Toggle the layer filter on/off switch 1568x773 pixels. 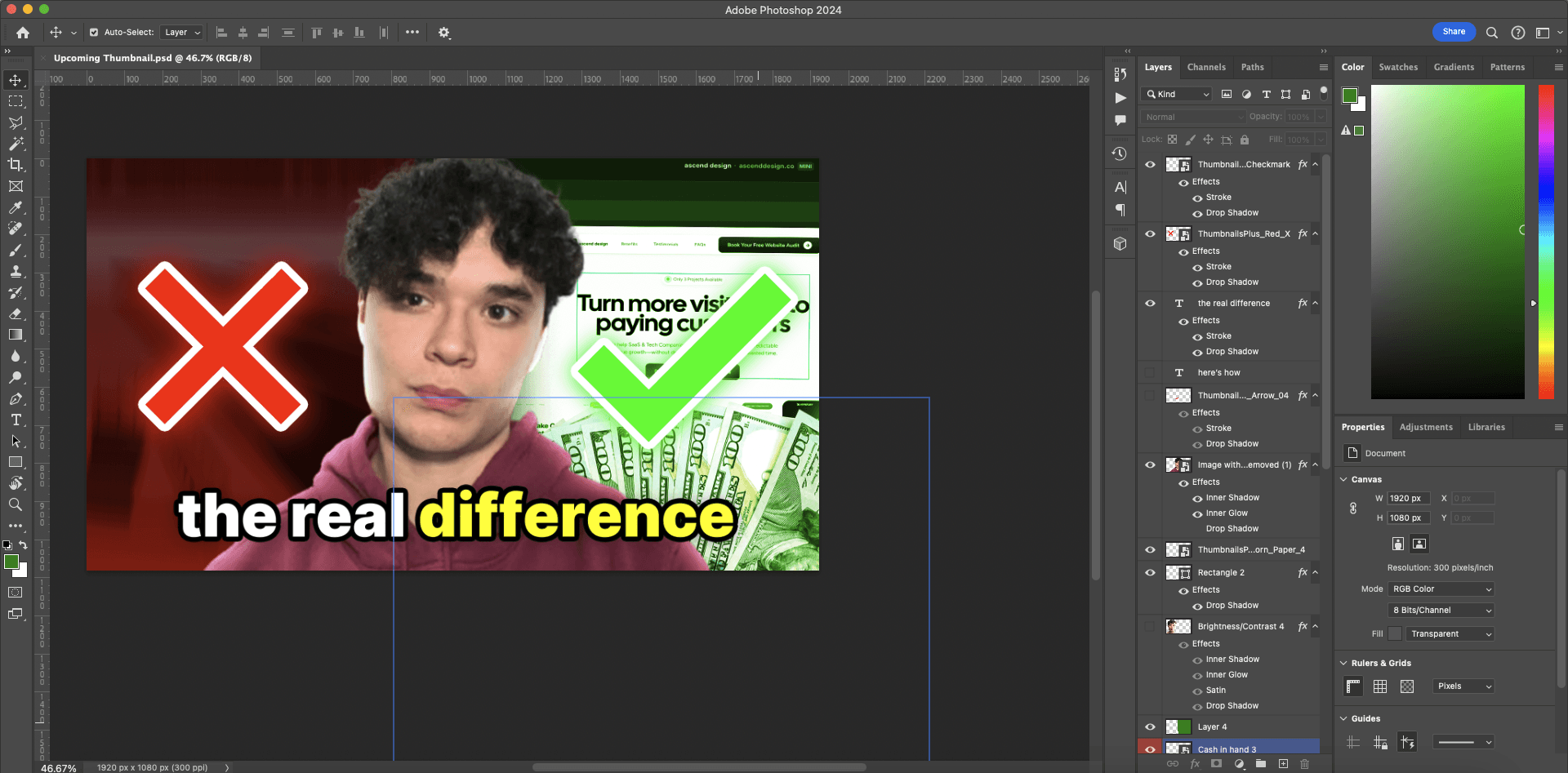tap(1324, 92)
